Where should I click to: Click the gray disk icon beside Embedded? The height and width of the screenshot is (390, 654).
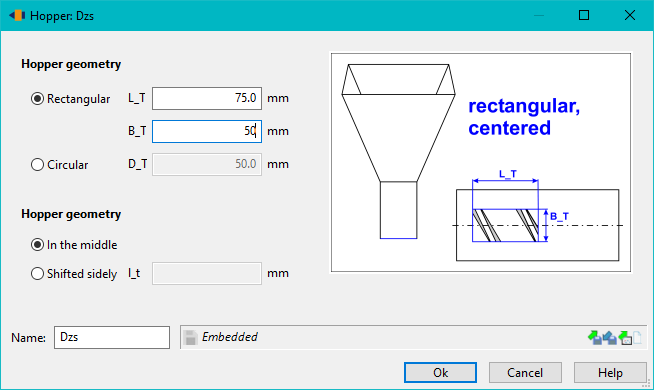[191, 337]
